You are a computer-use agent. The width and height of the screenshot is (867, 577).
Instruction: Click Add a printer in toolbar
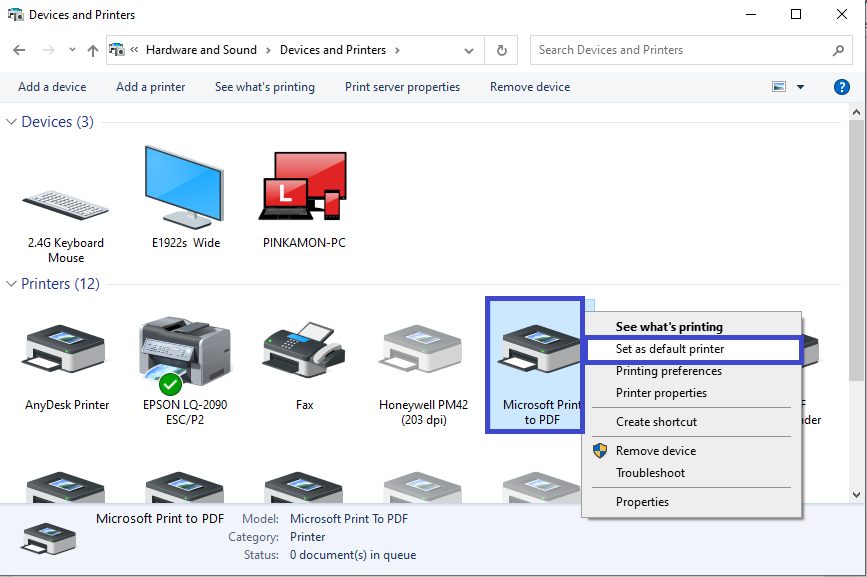150,87
